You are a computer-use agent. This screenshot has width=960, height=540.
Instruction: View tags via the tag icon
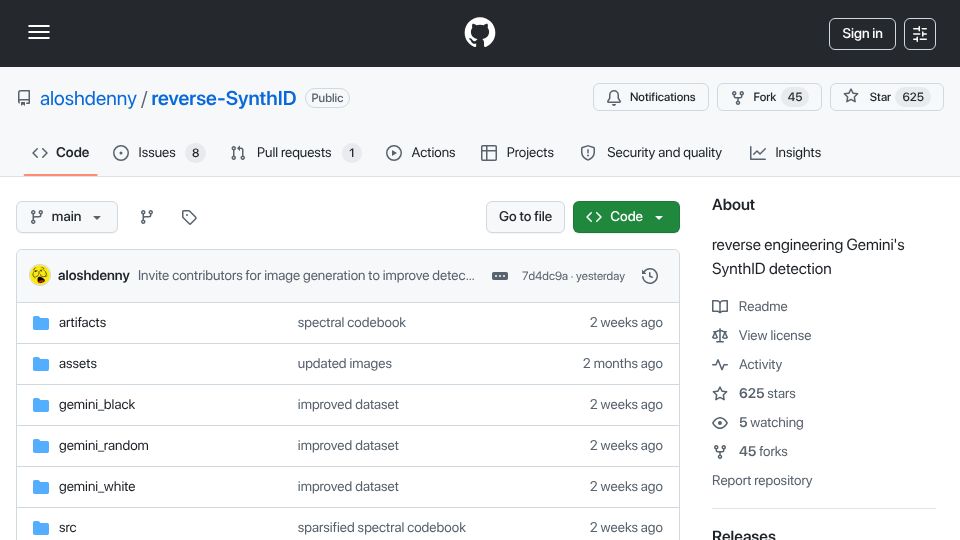189,217
